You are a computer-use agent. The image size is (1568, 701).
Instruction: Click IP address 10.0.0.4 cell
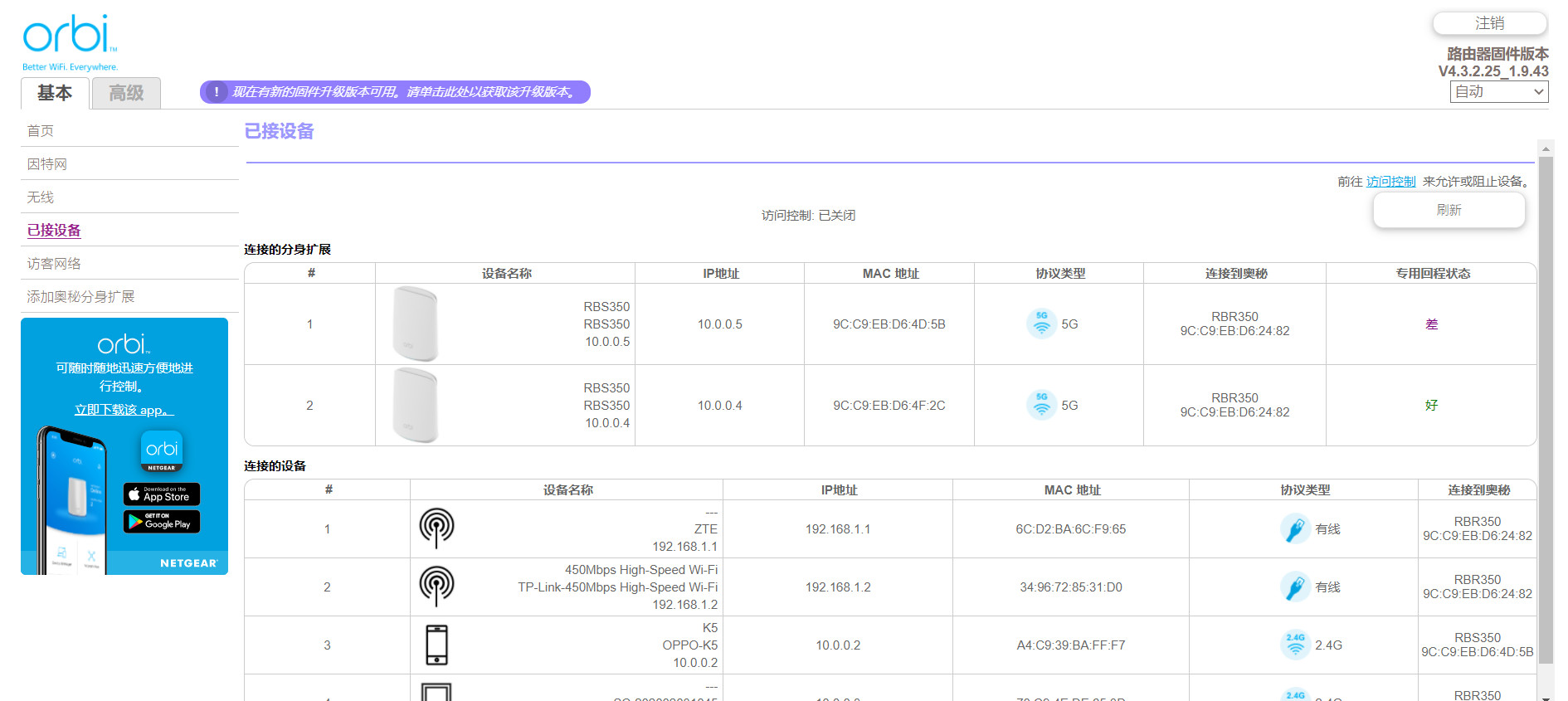[x=720, y=406]
